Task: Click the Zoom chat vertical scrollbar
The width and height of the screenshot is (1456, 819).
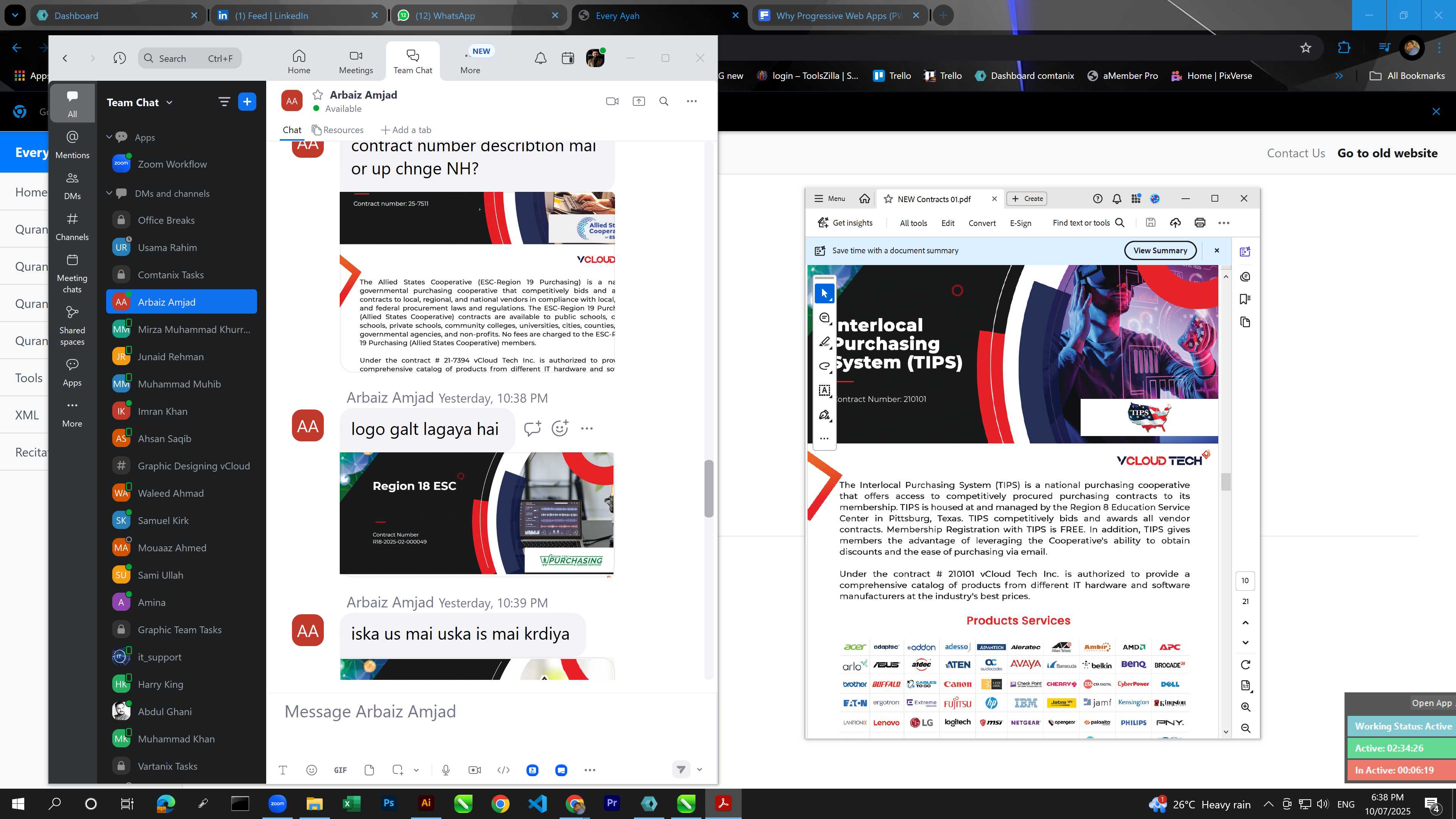Action: point(708,488)
